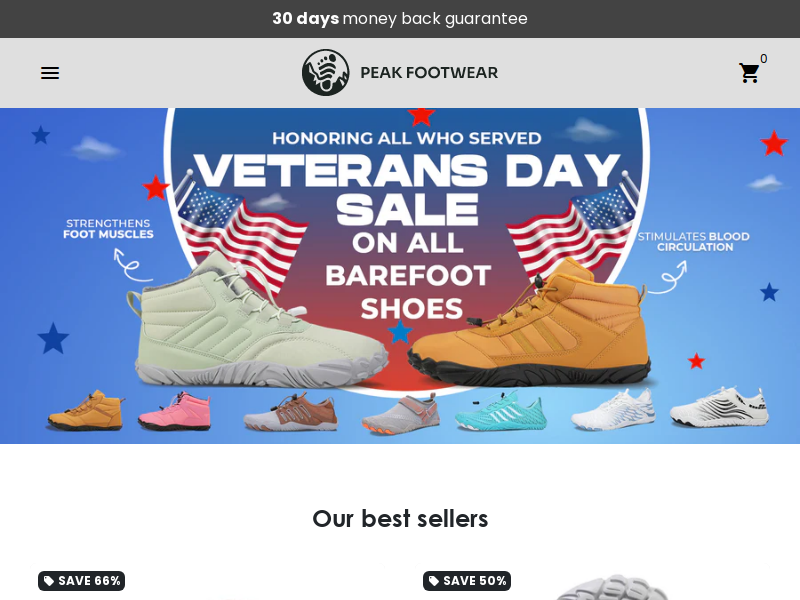Image resolution: width=800 pixels, height=600 pixels.
Task: Click the small orange boot thumbnail
Action: (85, 410)
